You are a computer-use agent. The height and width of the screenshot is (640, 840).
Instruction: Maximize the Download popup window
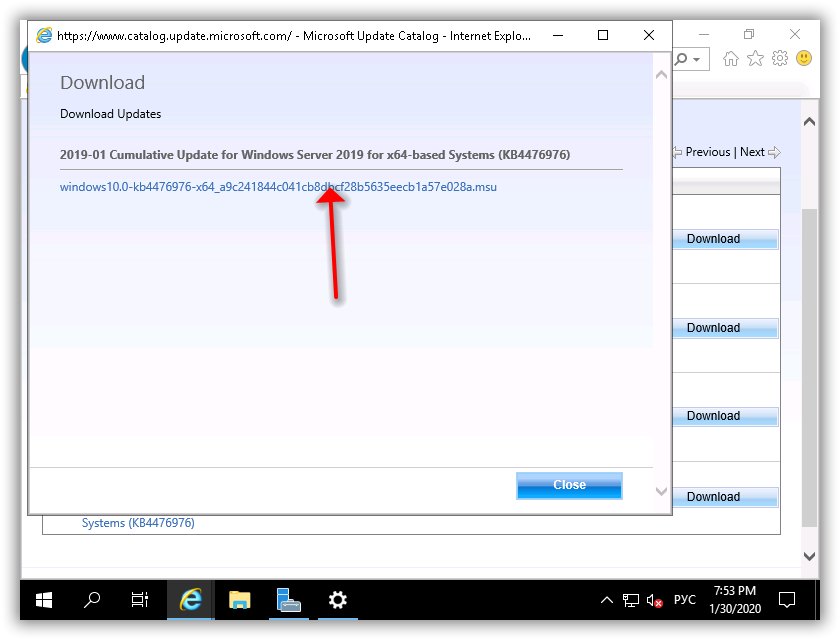click(x=603, y=35)
